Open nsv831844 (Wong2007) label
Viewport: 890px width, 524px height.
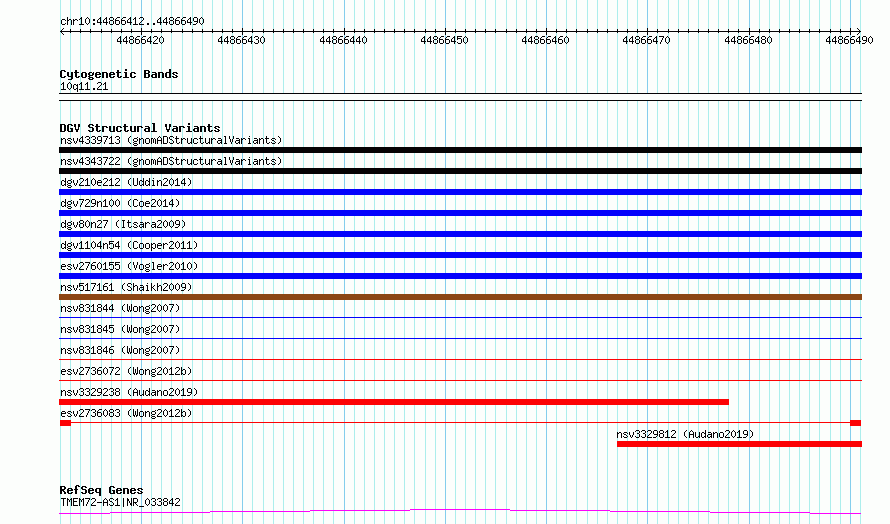pos(120,308)
